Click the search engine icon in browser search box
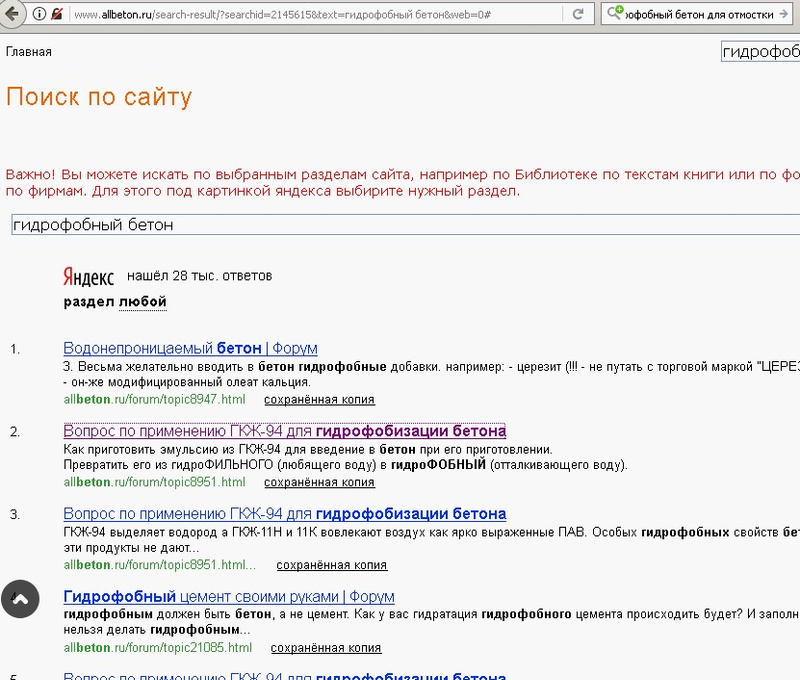This screenshot has width=800, height=680. 617,14
